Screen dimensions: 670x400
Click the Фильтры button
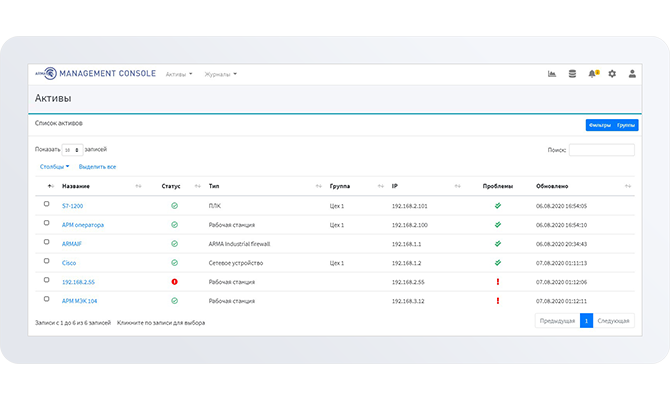600,125
